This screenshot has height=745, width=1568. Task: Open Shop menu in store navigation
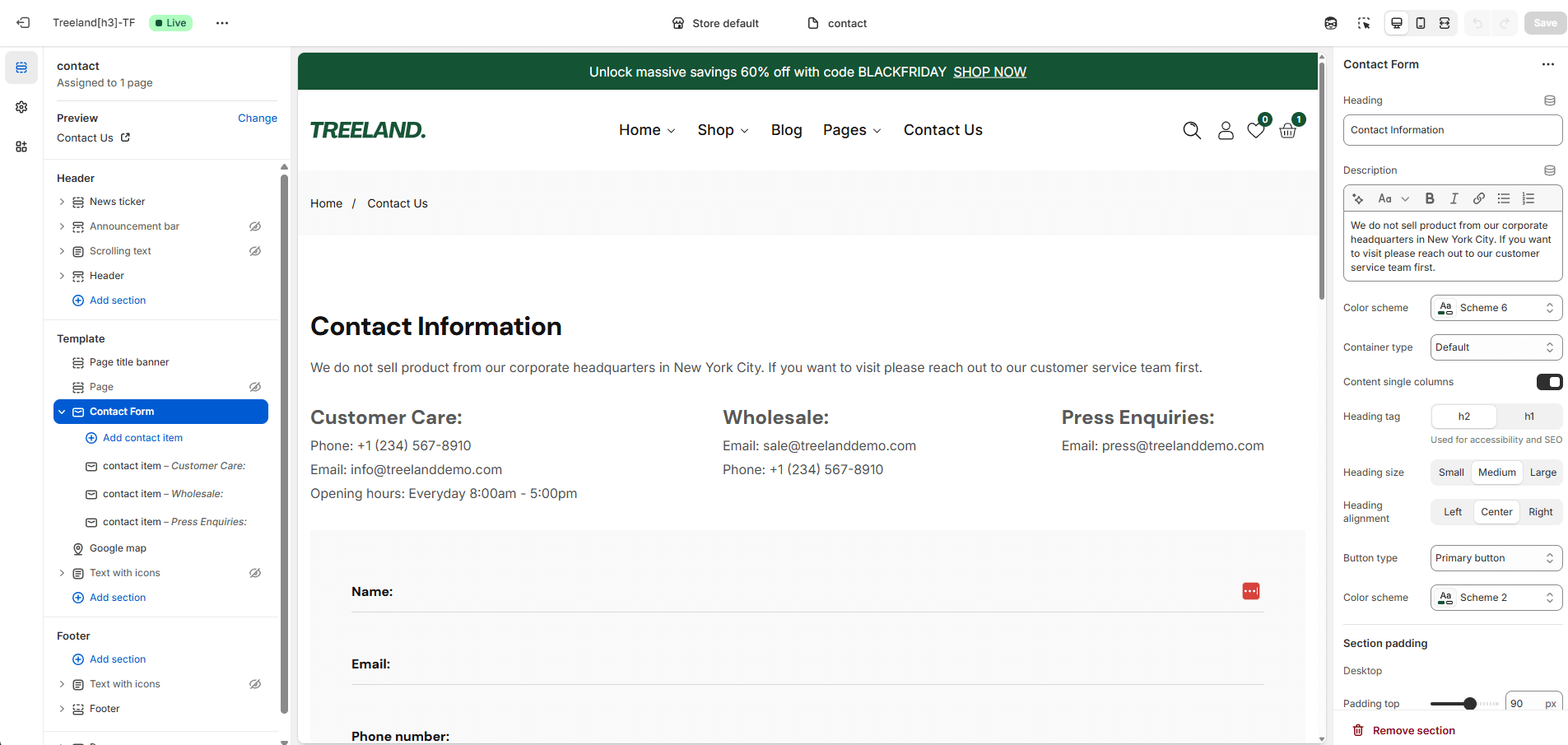pyautogui.click(x=723, y=130)
